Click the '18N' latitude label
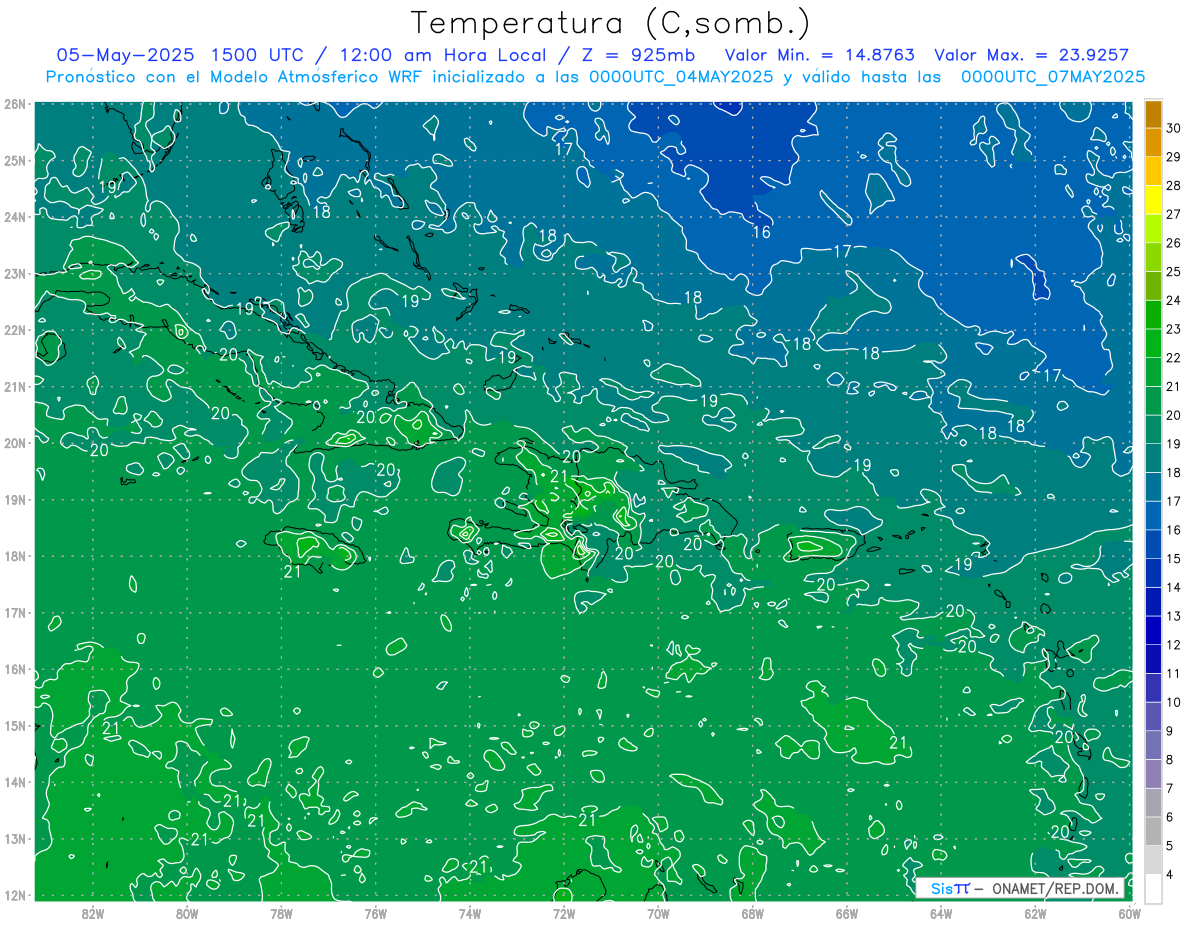This screenshot has width=1200, height=927. (x=15, y=556)
